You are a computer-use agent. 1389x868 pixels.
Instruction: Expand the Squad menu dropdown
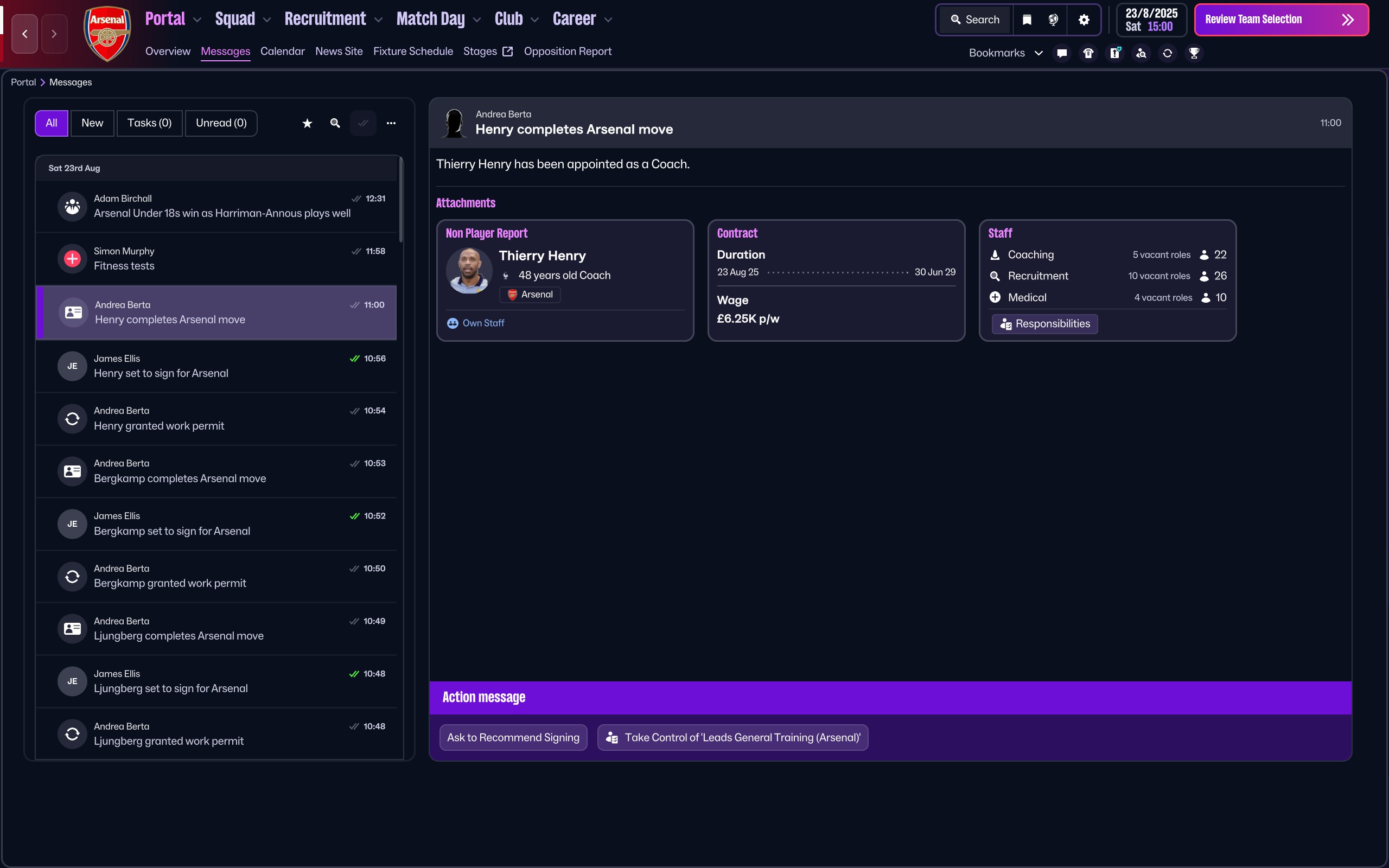242,19
